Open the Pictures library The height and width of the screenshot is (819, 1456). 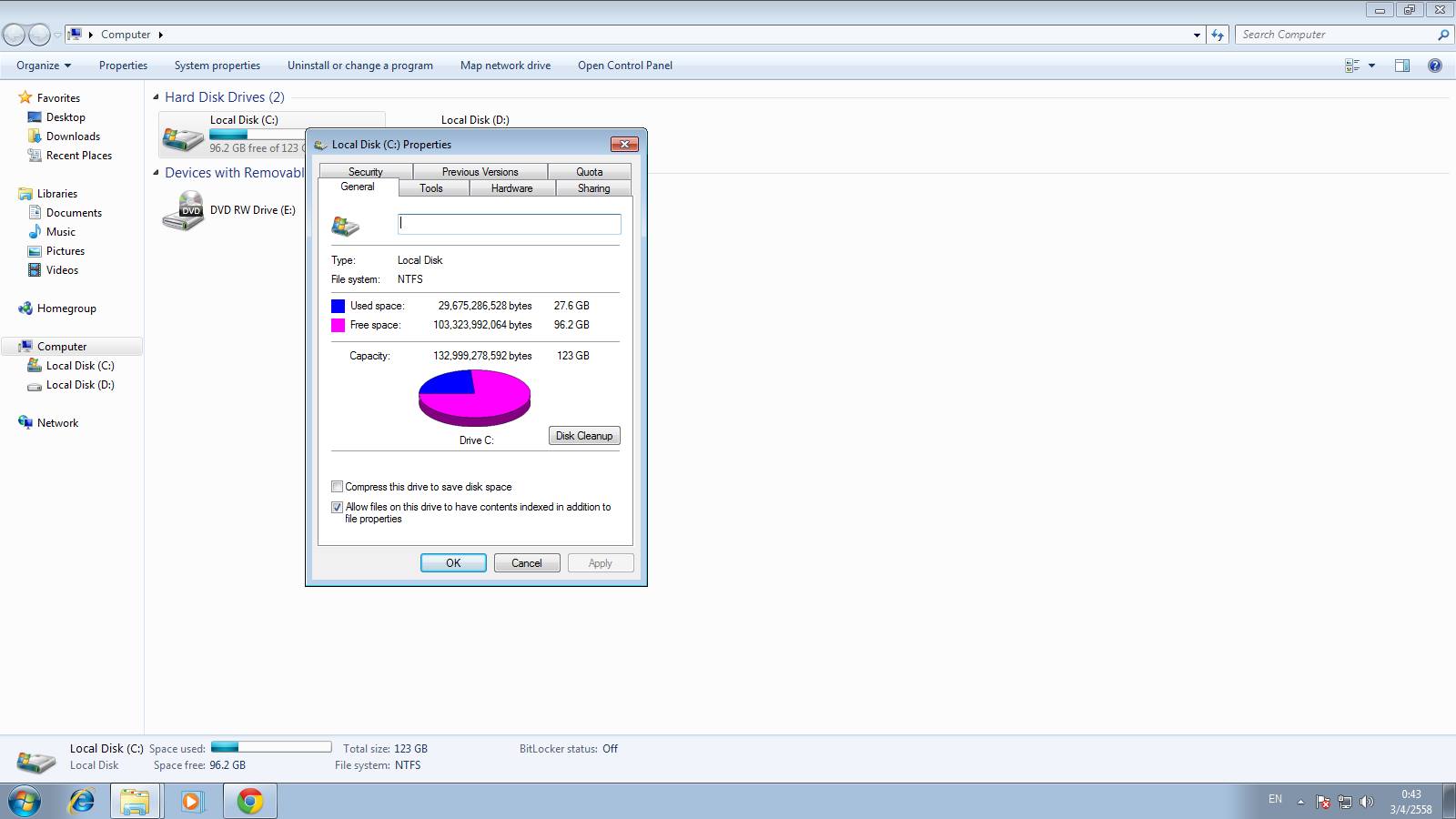click(66, 251)
